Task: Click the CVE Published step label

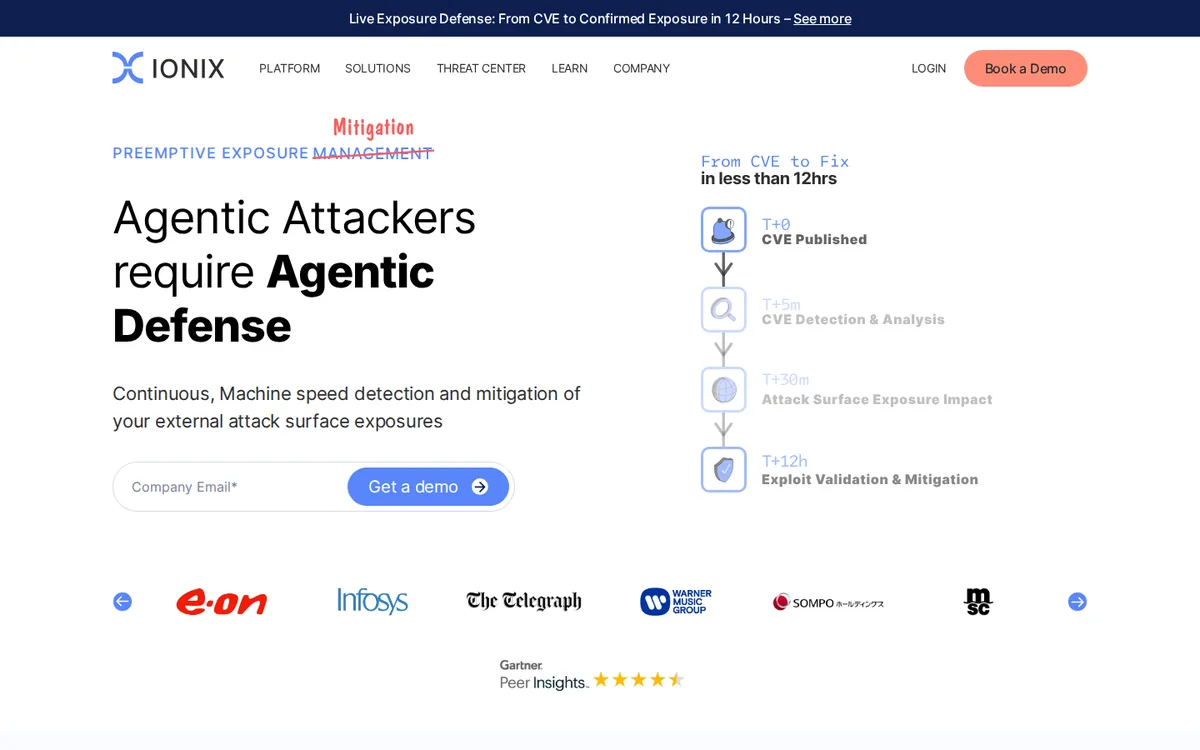Action: pyautogui.click(x=814, y=240)
